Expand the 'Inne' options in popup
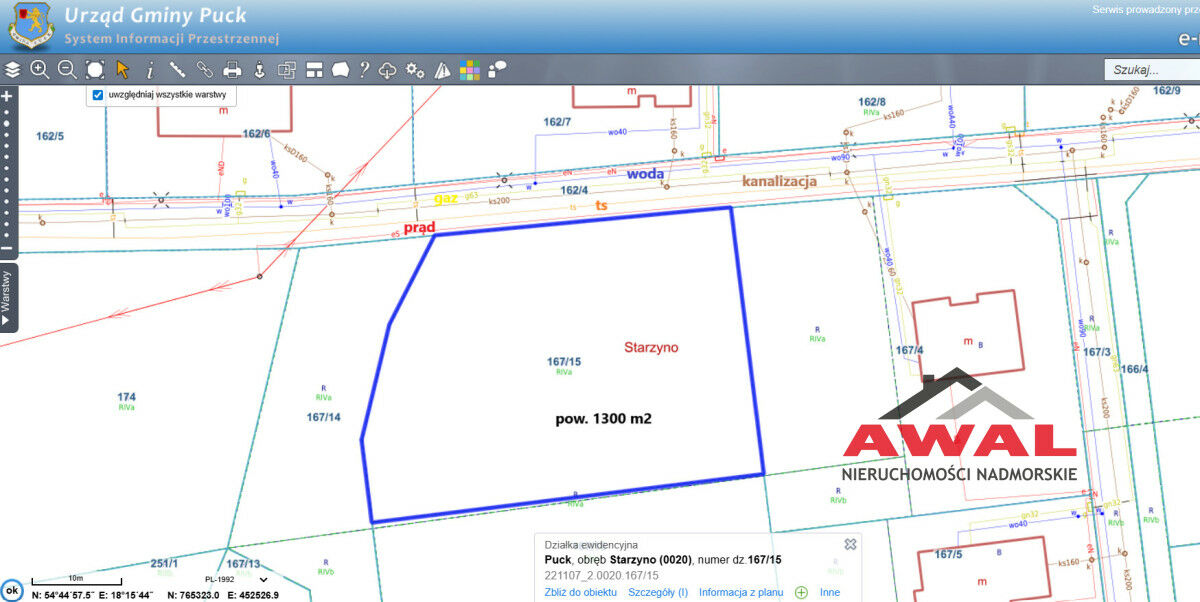The image size is (1200, 602). 829,592
